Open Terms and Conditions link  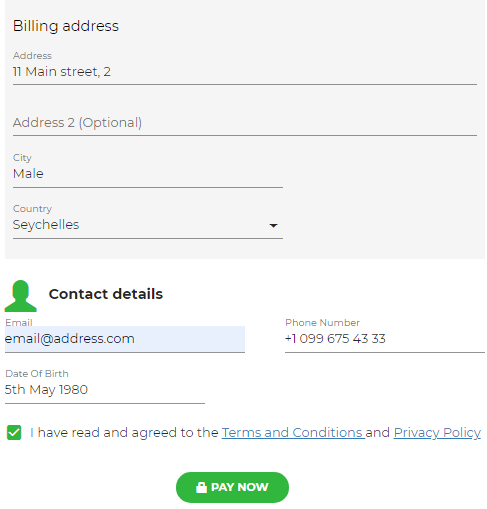pos(293,432)
